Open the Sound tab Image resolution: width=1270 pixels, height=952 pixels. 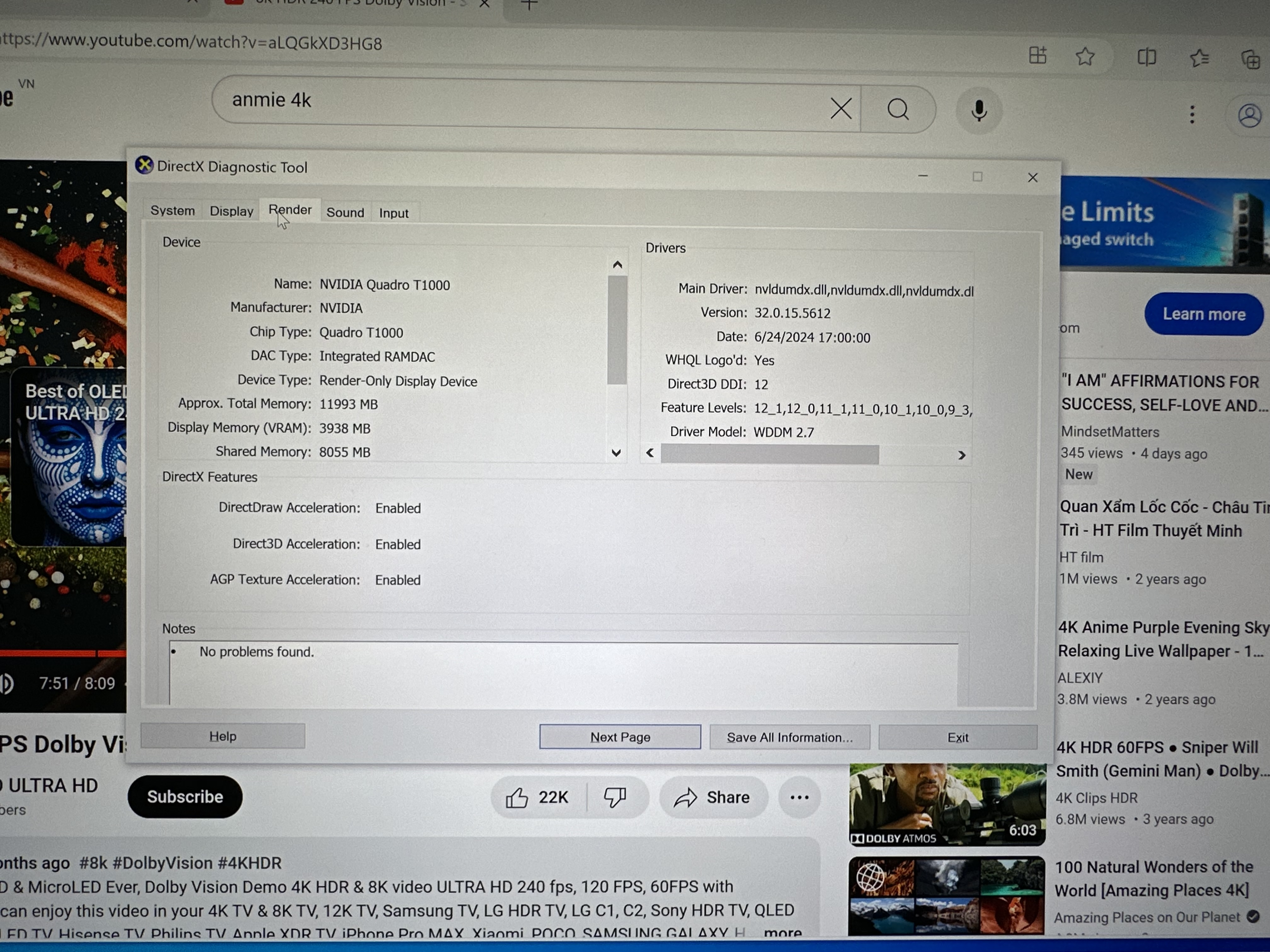tap(345, 212)
